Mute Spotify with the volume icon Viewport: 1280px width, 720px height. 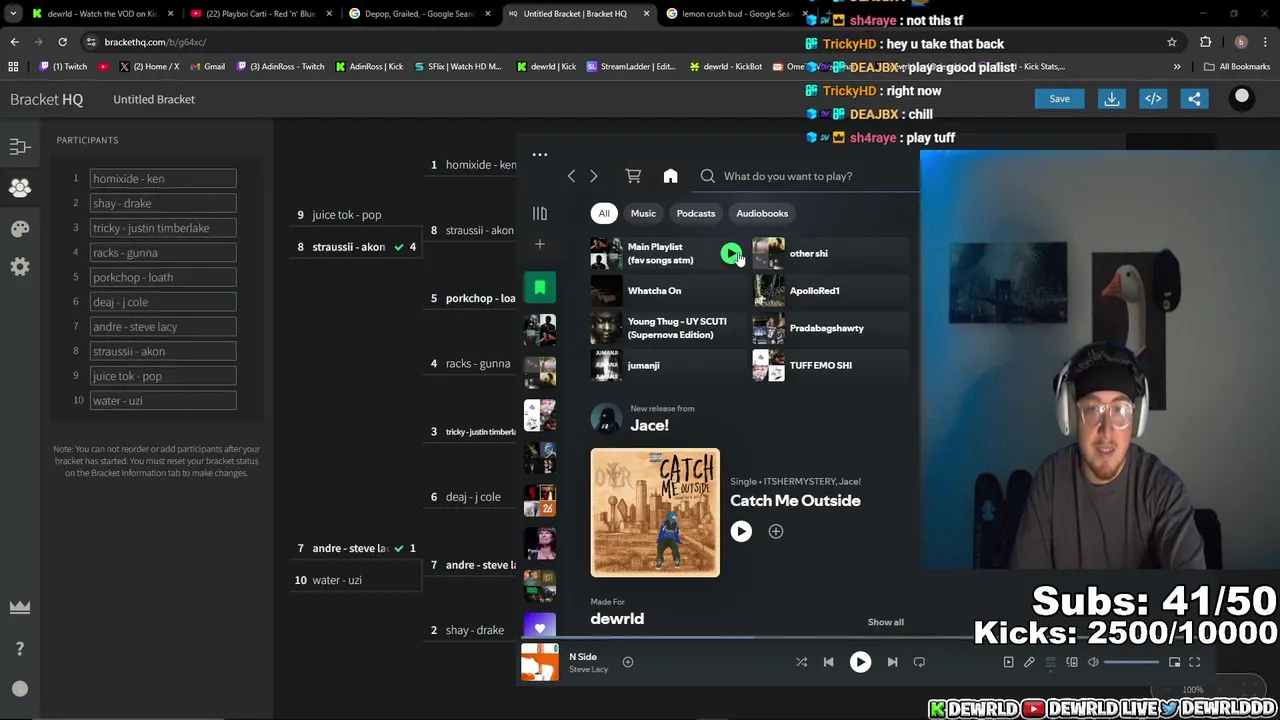tap(1093, 662)
